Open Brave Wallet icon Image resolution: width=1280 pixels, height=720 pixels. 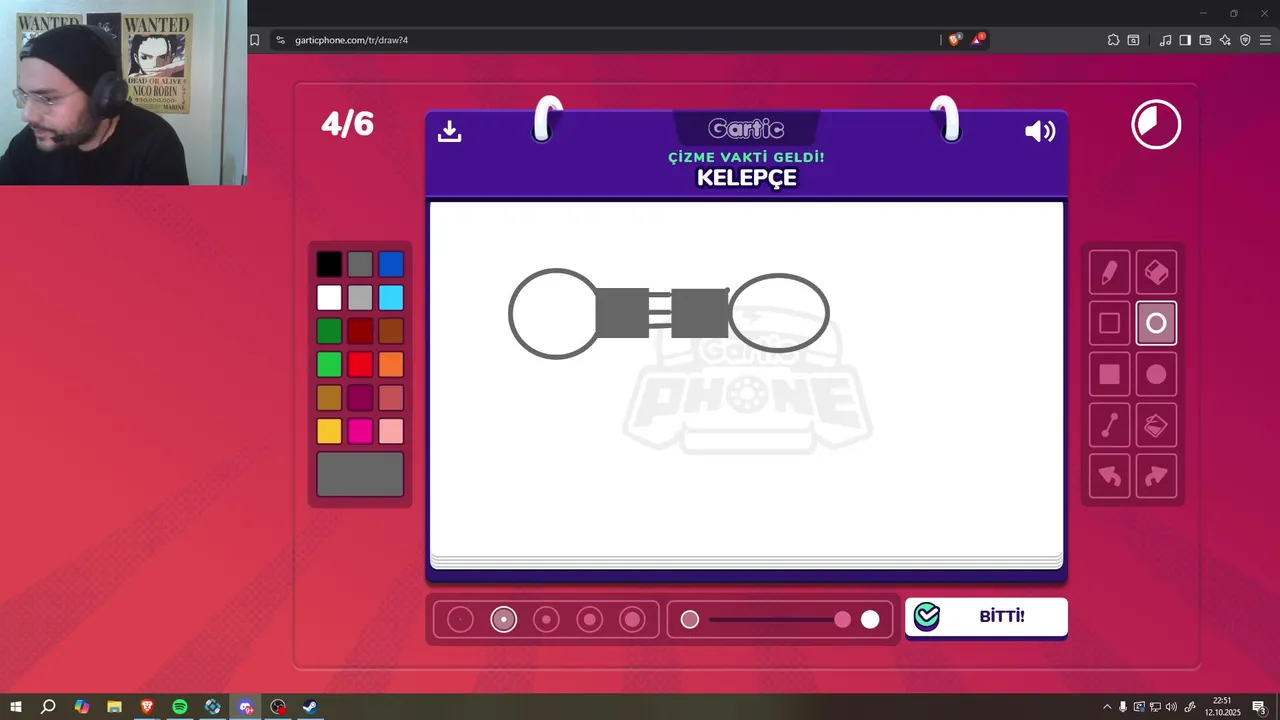1205,40
